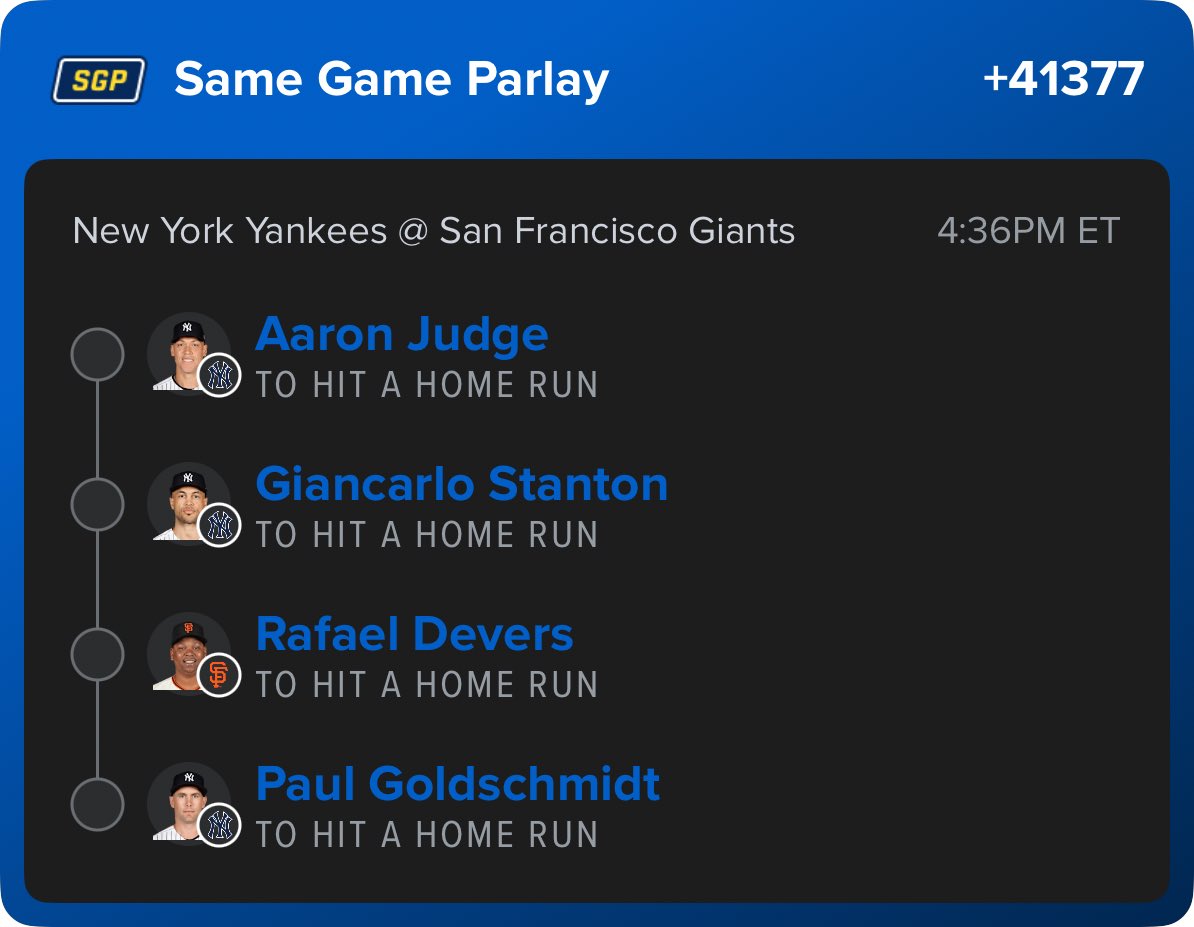The image size is (1194, 927).
Task: Click Yankees logo on Aaron Judge's avatar
Action: pyautogui.click(x=219, y=376)
